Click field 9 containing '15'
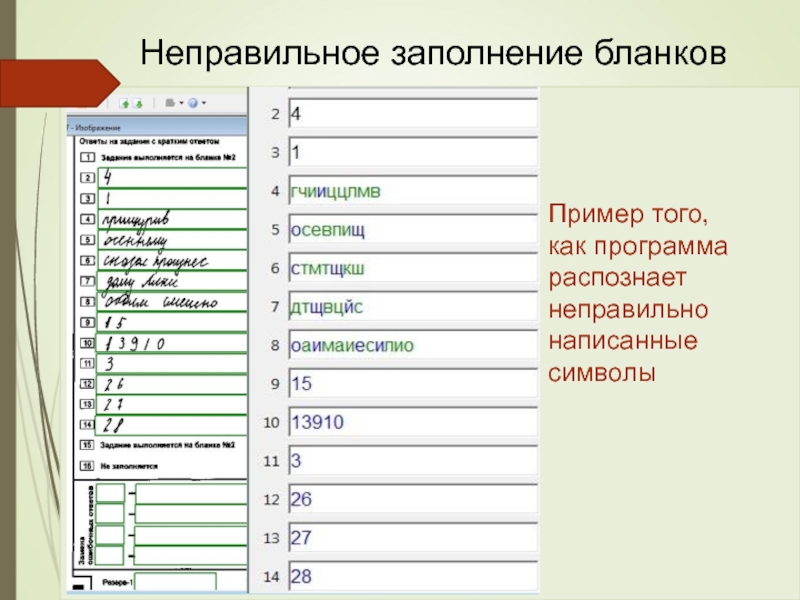Image resolution: width=800 pixels, height=600 pixels. click(x=413, y=384)
